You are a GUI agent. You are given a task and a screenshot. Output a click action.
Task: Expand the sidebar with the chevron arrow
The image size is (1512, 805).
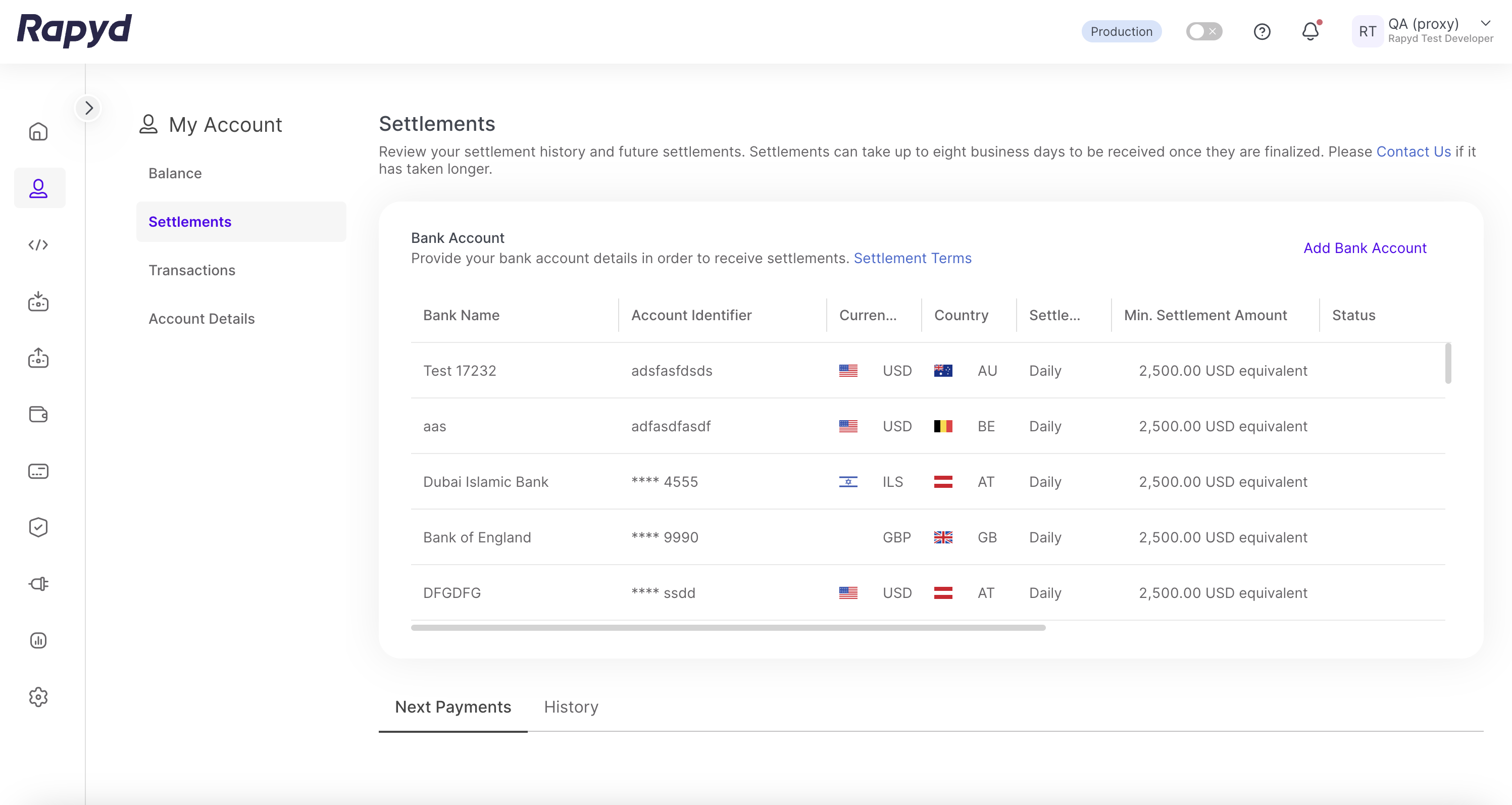coord(88,108)
